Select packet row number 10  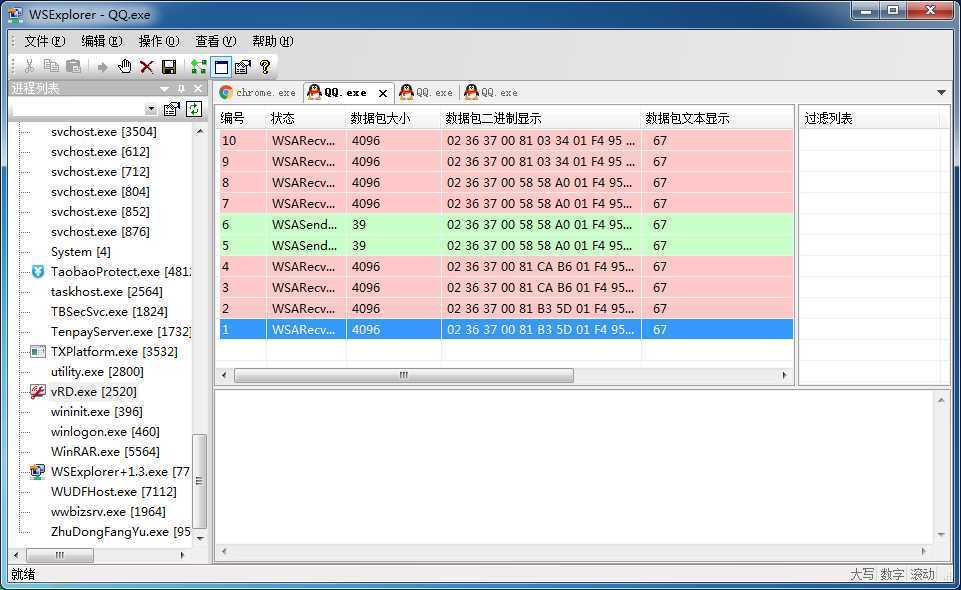(x=506, y=141)
